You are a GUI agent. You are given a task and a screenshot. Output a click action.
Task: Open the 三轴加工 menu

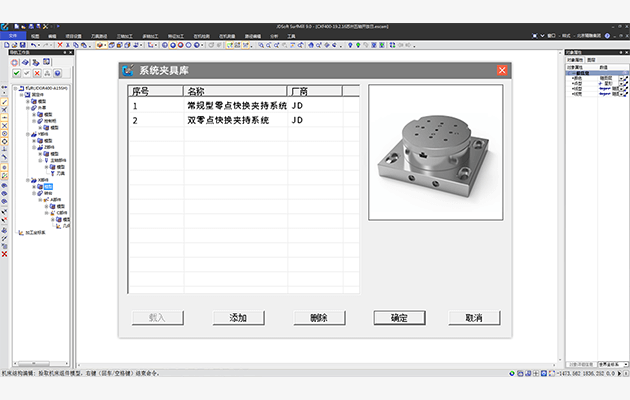coord(125,36)
